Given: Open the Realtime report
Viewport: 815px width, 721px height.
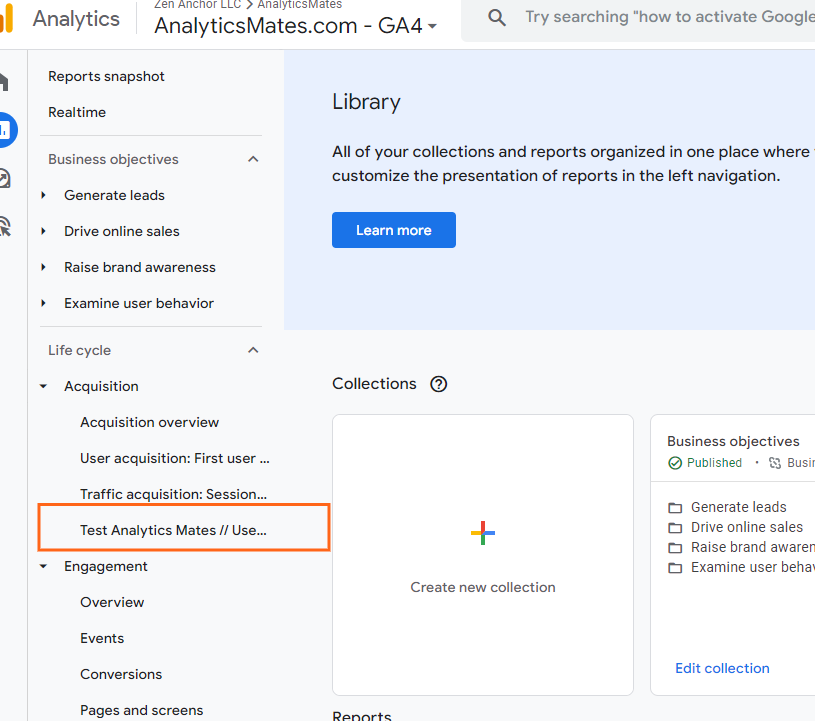Looking at the screenshot, I should (77, 112).
